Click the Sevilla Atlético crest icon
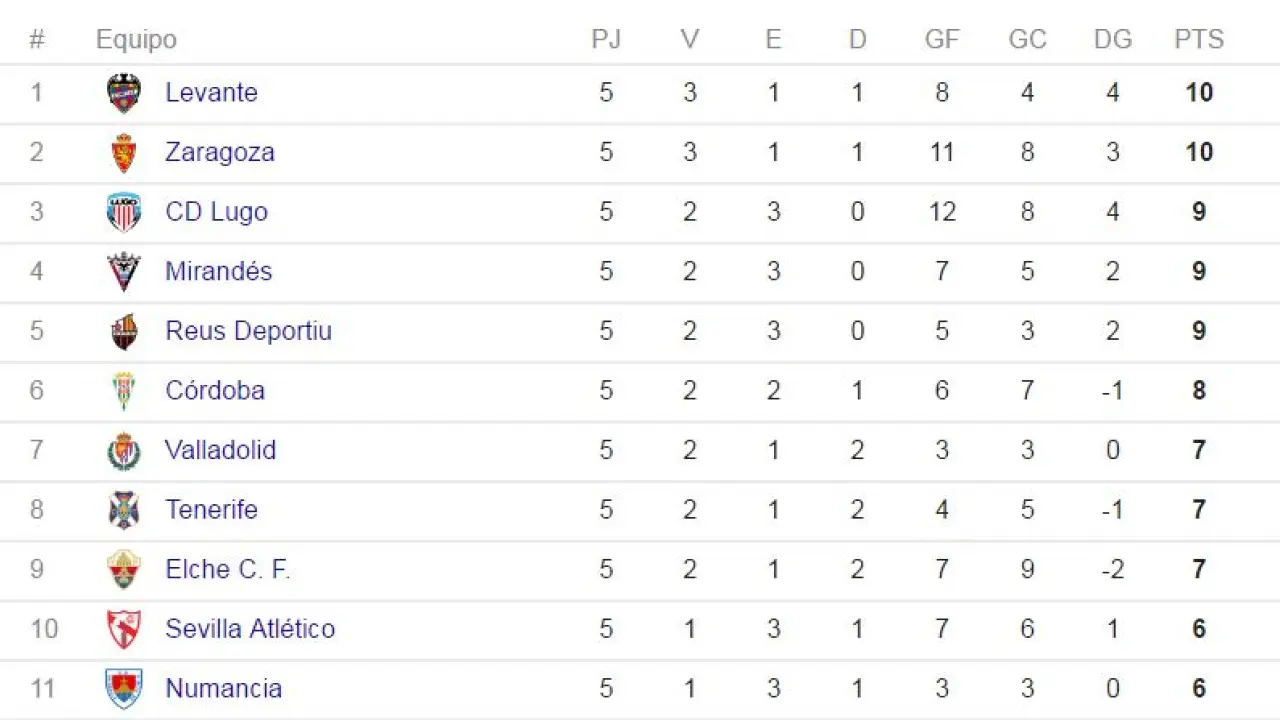Image resolution: width=1280 pixels, height=720 pixels. click(x=124, y=629)
